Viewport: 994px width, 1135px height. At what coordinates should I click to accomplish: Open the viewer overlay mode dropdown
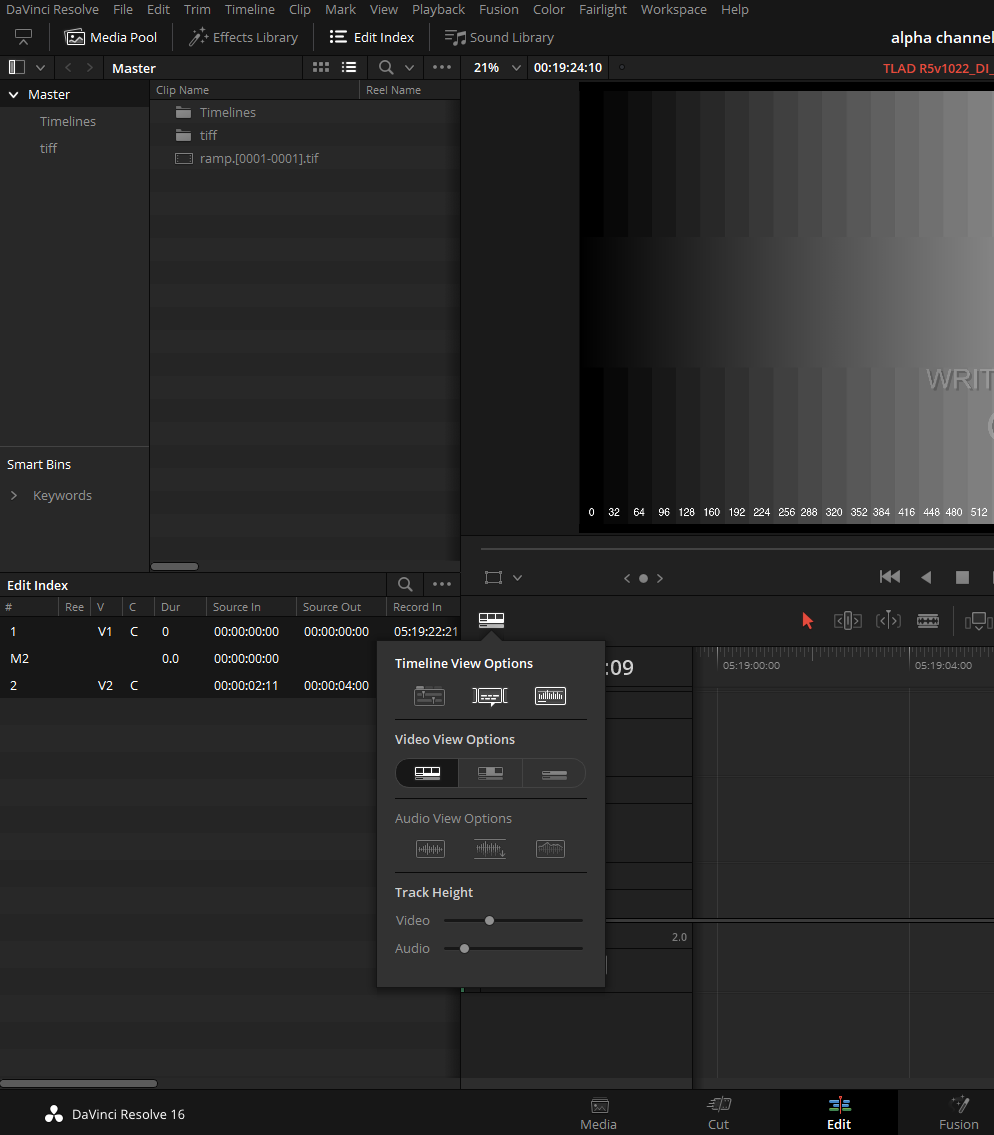[518, 578]
